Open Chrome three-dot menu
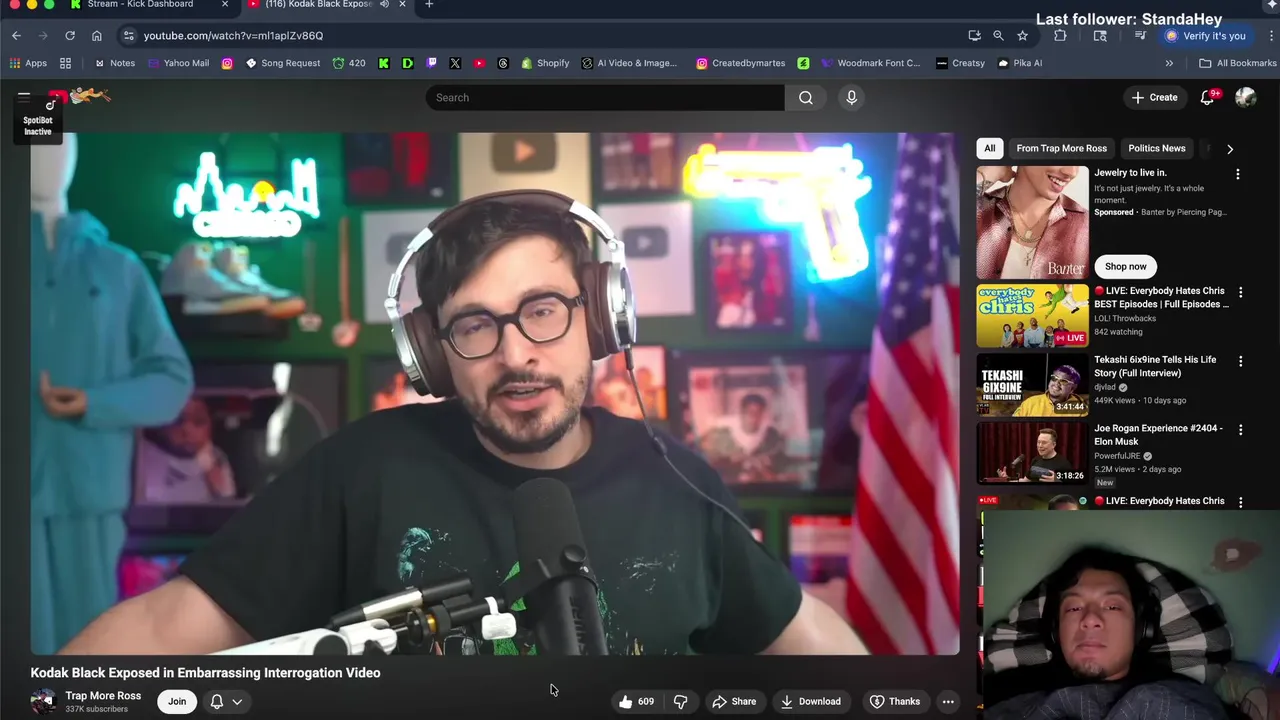1280x720 pixels. pos(1269,35)
